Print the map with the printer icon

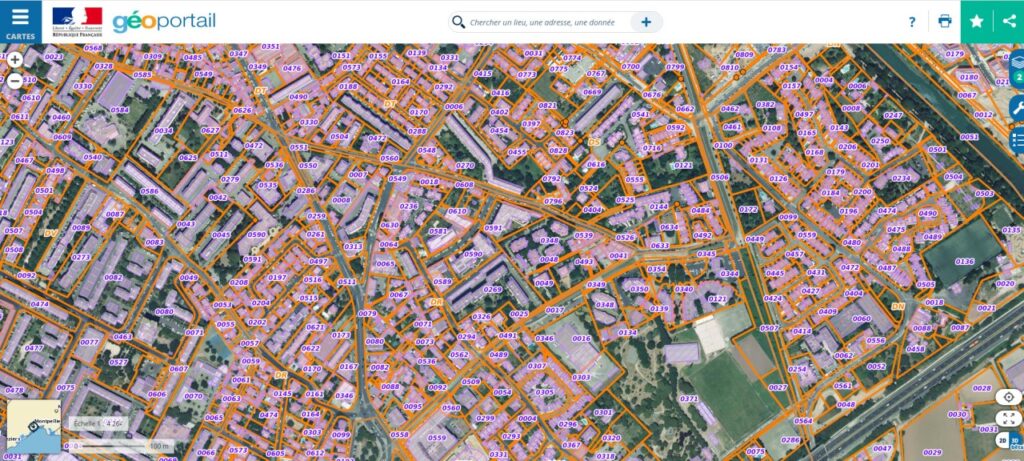(x=944, y=22)
